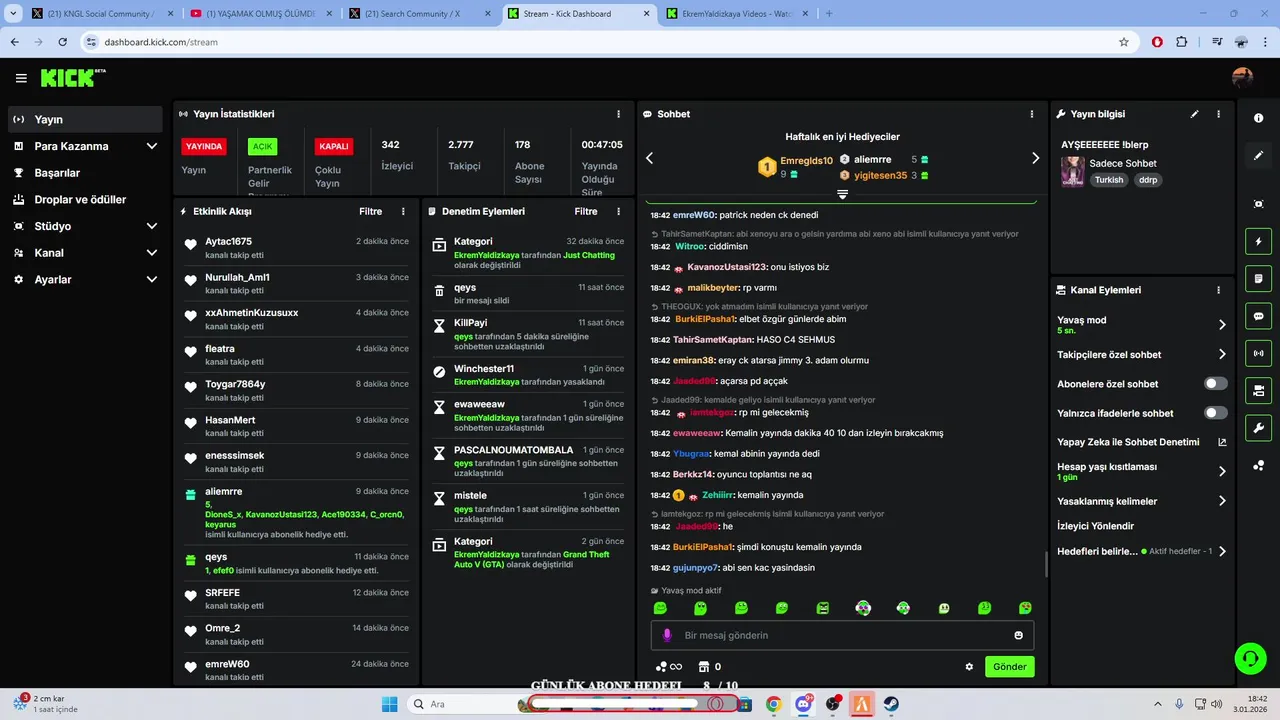Edit stream info with Yayın bilgisi pencil
The width and height of the screenshot is (1280, 720).
tap(1194, 114)
